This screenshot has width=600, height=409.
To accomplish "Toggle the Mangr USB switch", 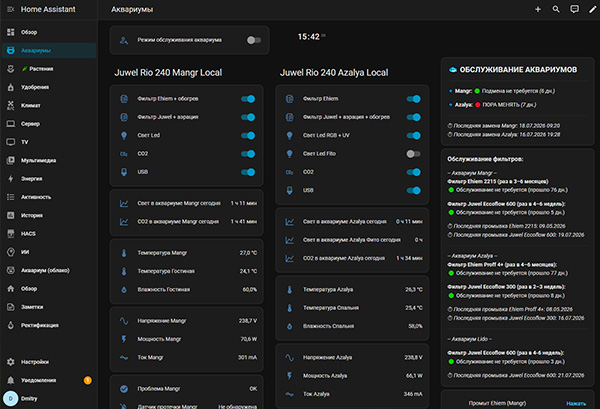I will (x=248, y=172).
